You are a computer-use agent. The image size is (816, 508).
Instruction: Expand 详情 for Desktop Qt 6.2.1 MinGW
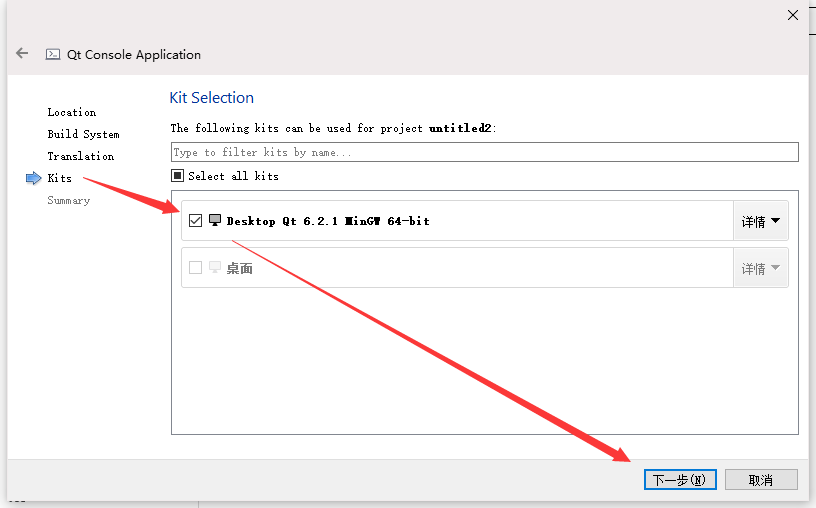coord(760,221)
